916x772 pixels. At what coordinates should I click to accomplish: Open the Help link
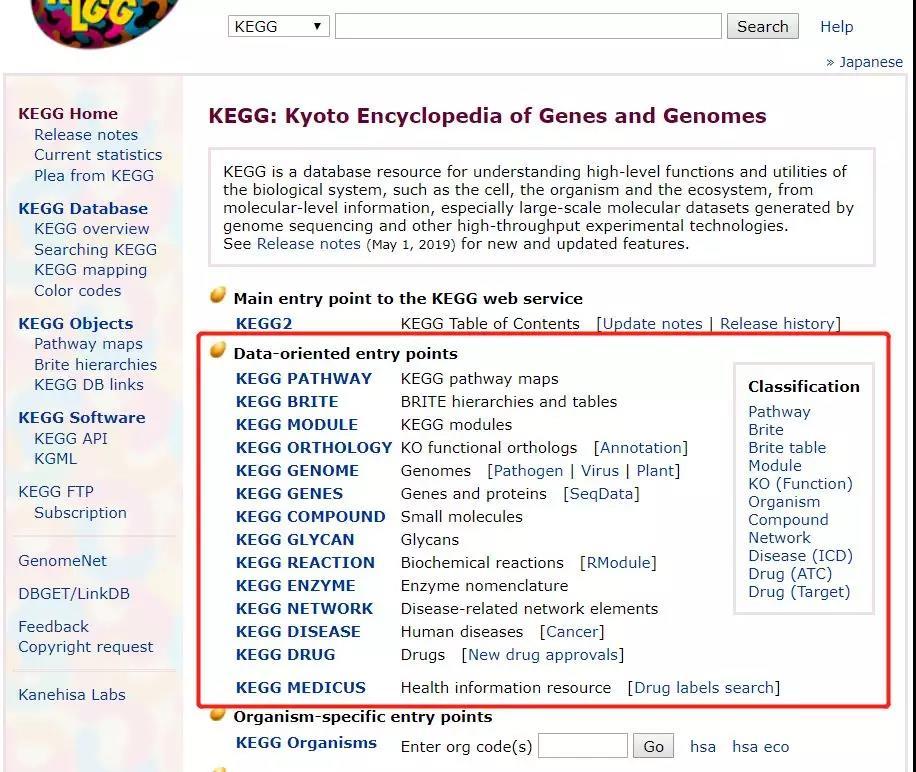tap(837, 26)
